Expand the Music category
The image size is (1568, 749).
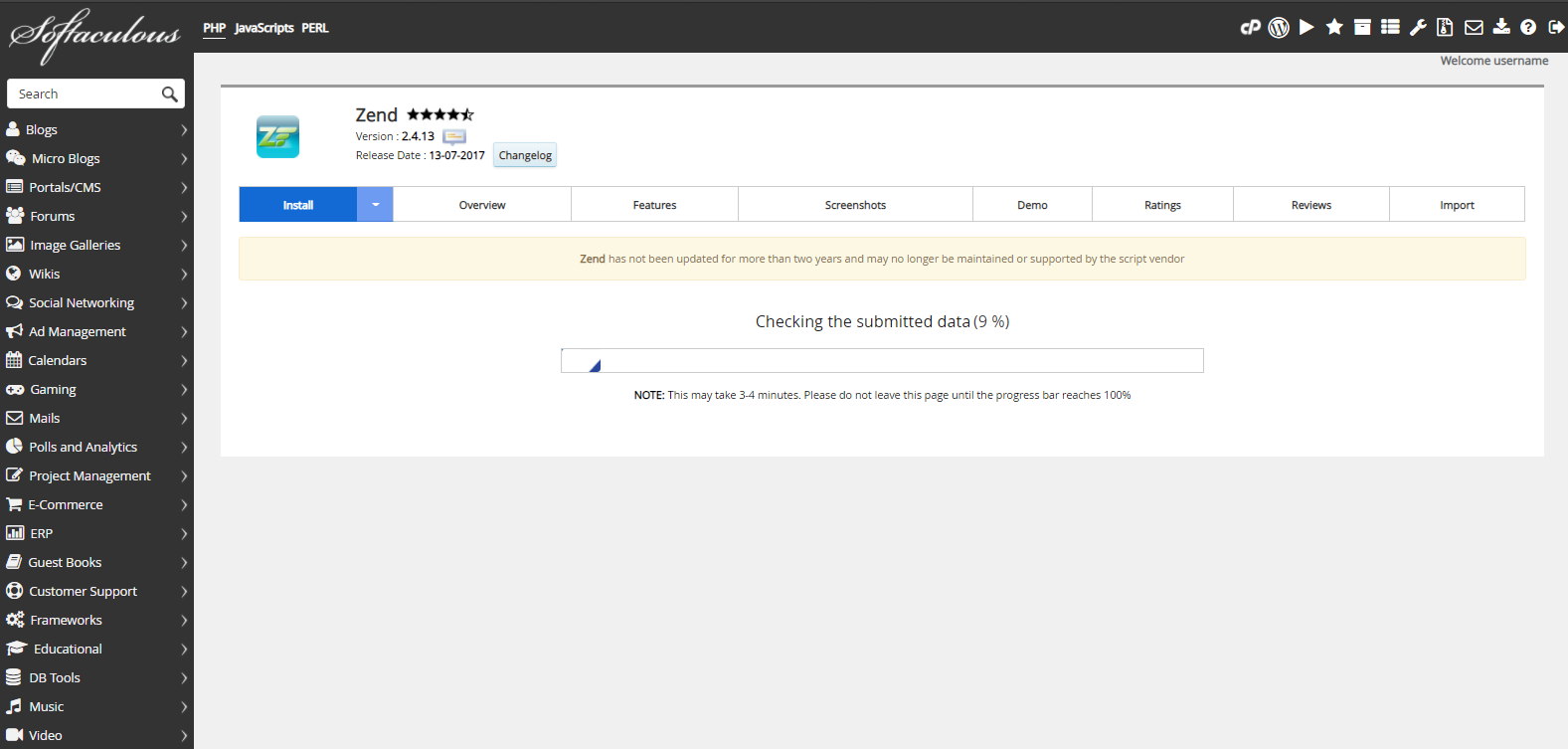[x=96, y=706]
